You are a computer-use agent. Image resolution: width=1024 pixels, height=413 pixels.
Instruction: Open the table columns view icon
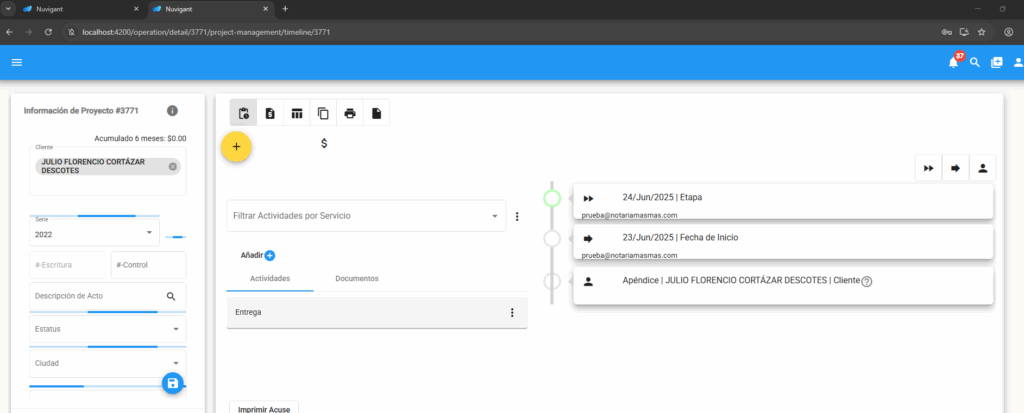[297, 113]
